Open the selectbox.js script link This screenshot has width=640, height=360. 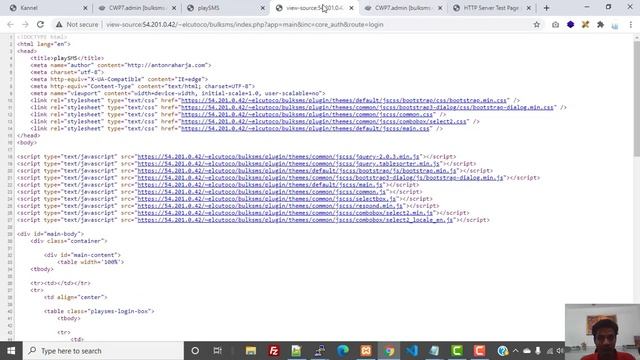[x=267, y=199]
